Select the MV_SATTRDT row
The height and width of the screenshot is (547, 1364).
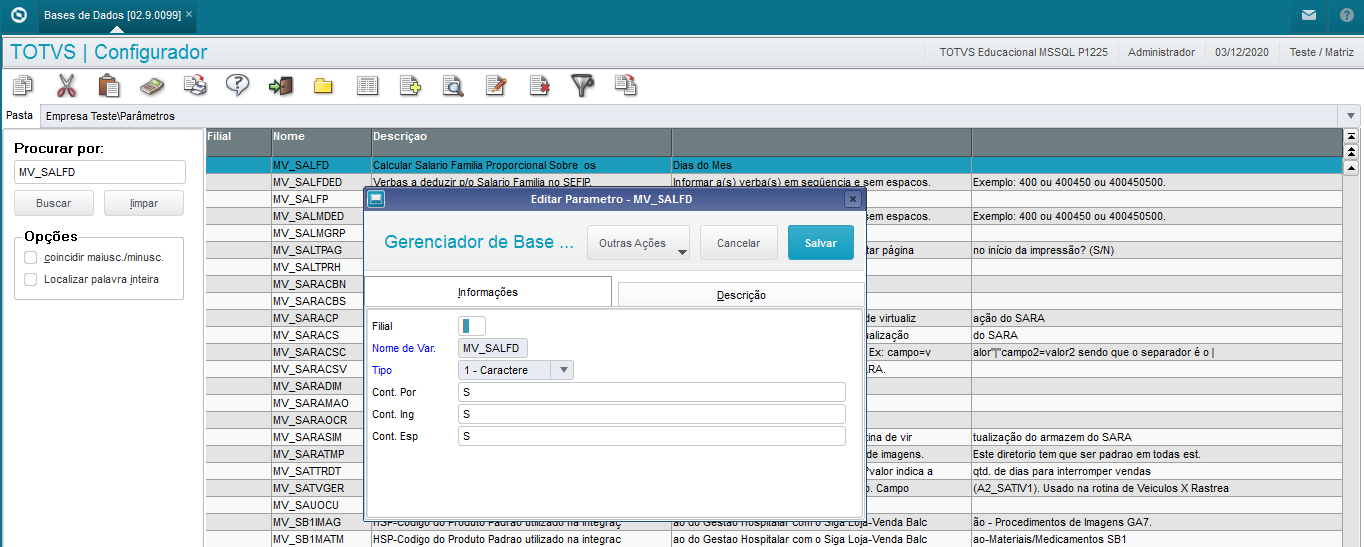coord(773,471)
